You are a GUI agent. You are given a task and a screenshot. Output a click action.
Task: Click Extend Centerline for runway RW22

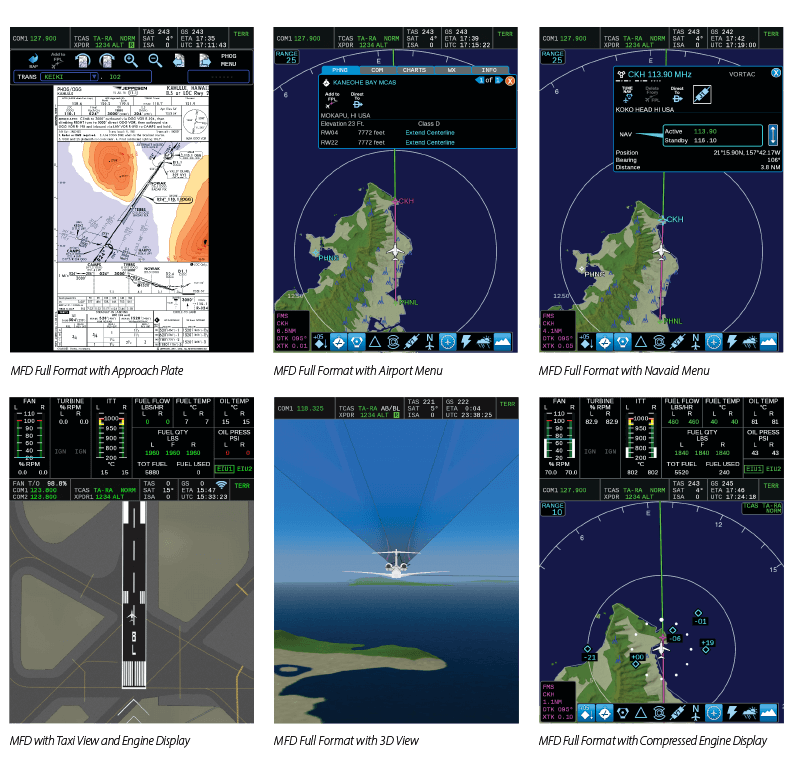tap(430, 143)
